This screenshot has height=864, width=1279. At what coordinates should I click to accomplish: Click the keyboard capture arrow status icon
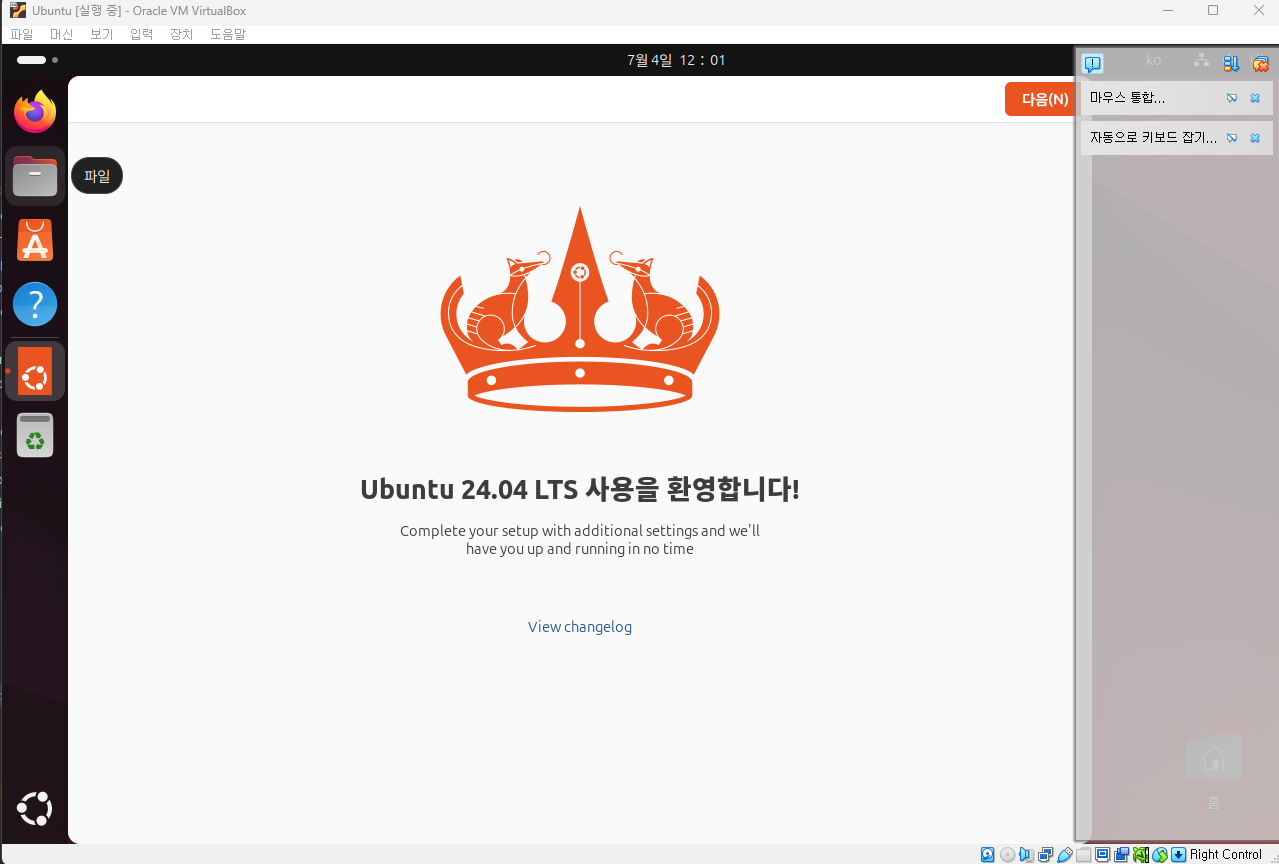click(1179, 854)
